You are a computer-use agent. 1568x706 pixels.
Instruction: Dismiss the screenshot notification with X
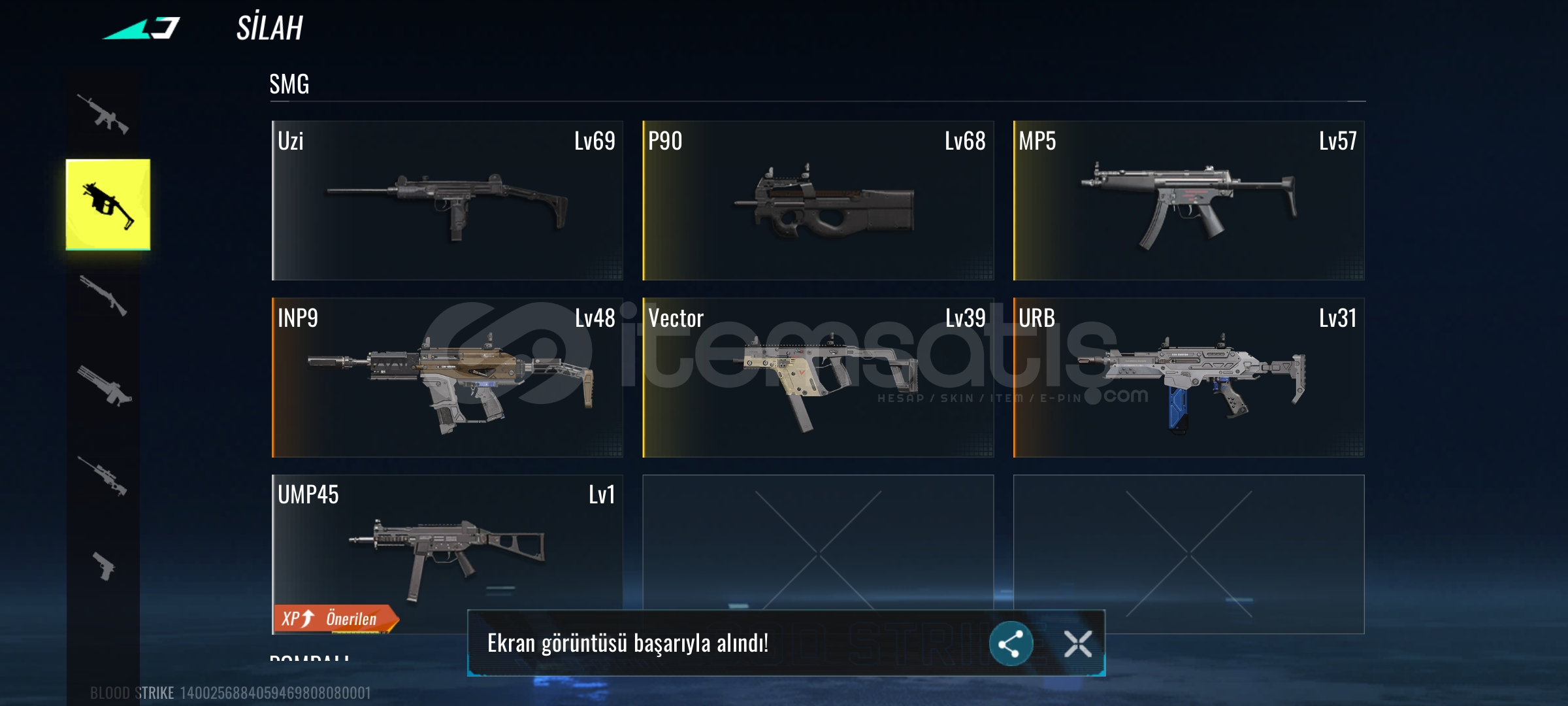pyautogui.click(x=1078, y=643)
